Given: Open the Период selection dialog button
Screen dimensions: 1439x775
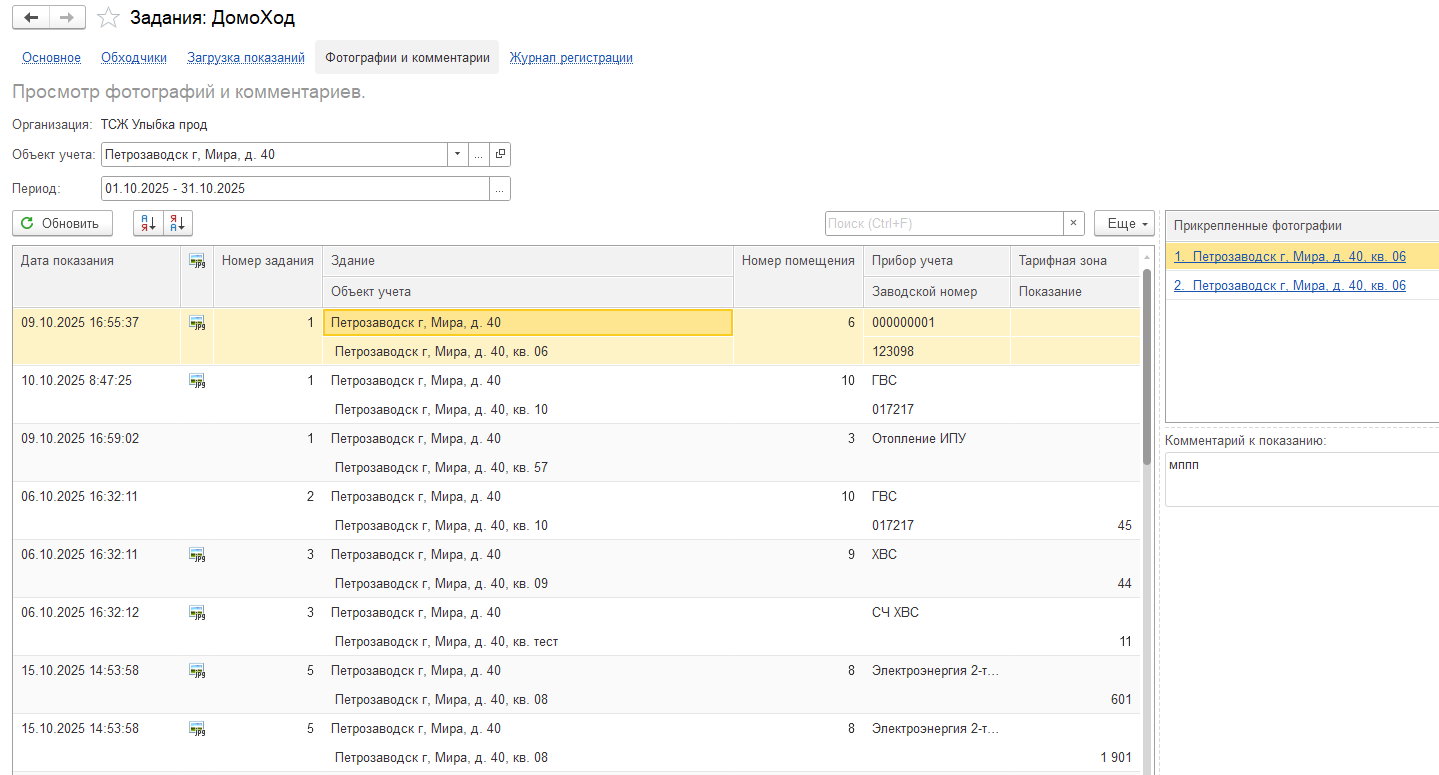Looking at the screenshot, I should [500, 188].
